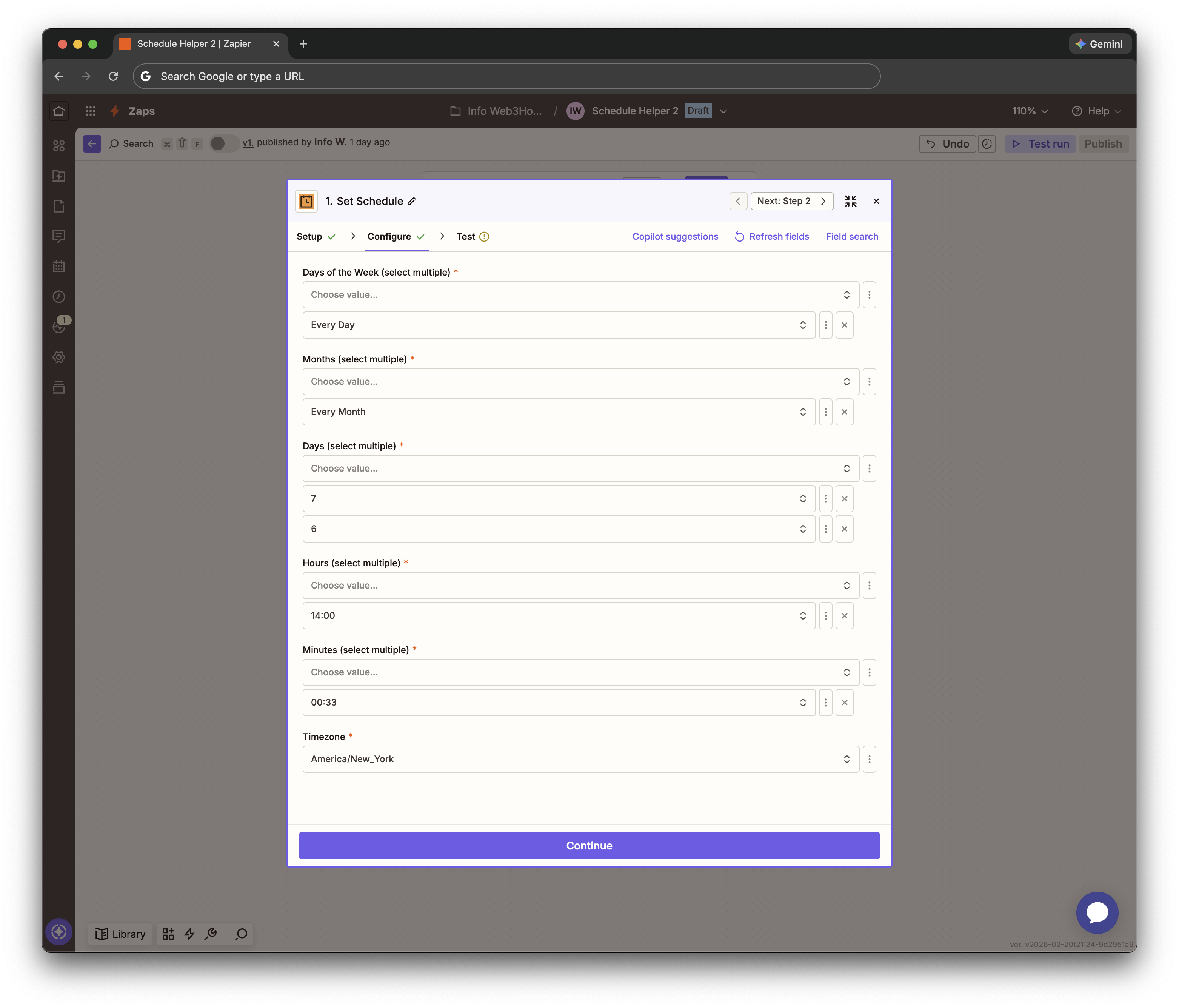Click the Next: Step 2 button
This screenshot has height=1008, width=1179.
click(x=791, y=202)
